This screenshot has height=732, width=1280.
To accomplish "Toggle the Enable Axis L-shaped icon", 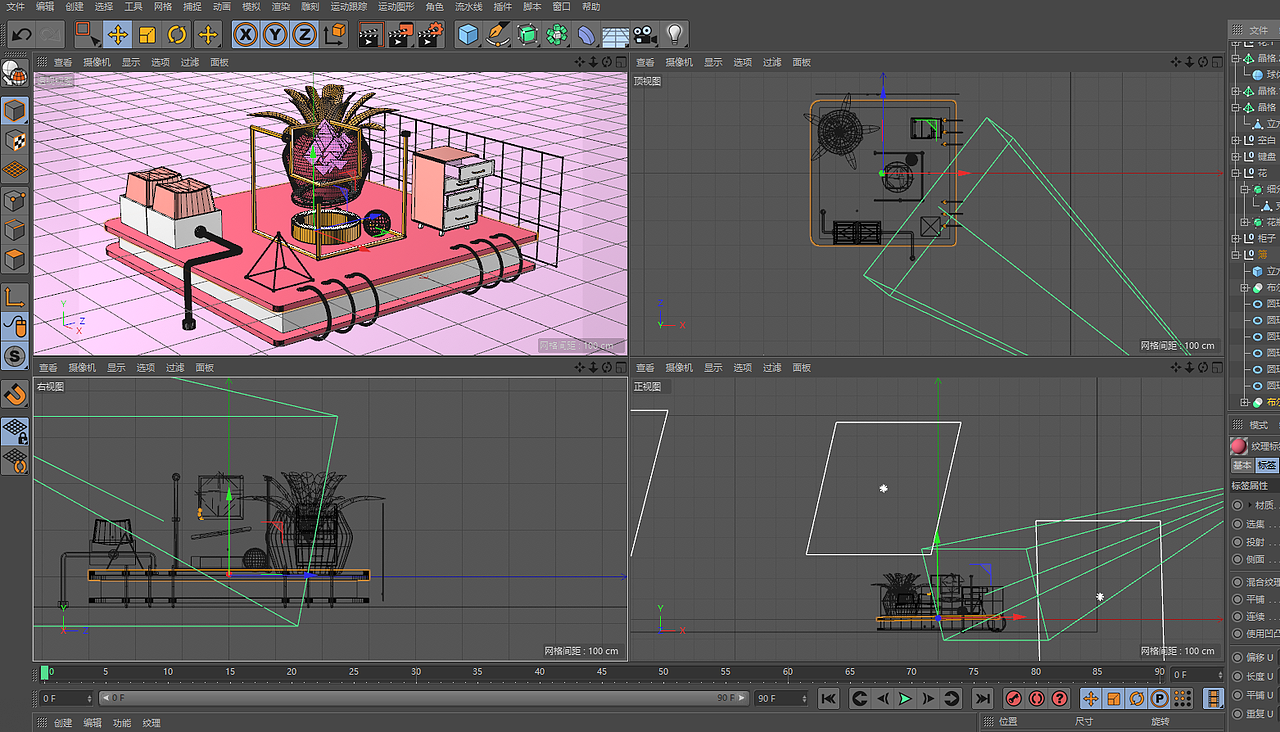I will (x=15, y=297).
